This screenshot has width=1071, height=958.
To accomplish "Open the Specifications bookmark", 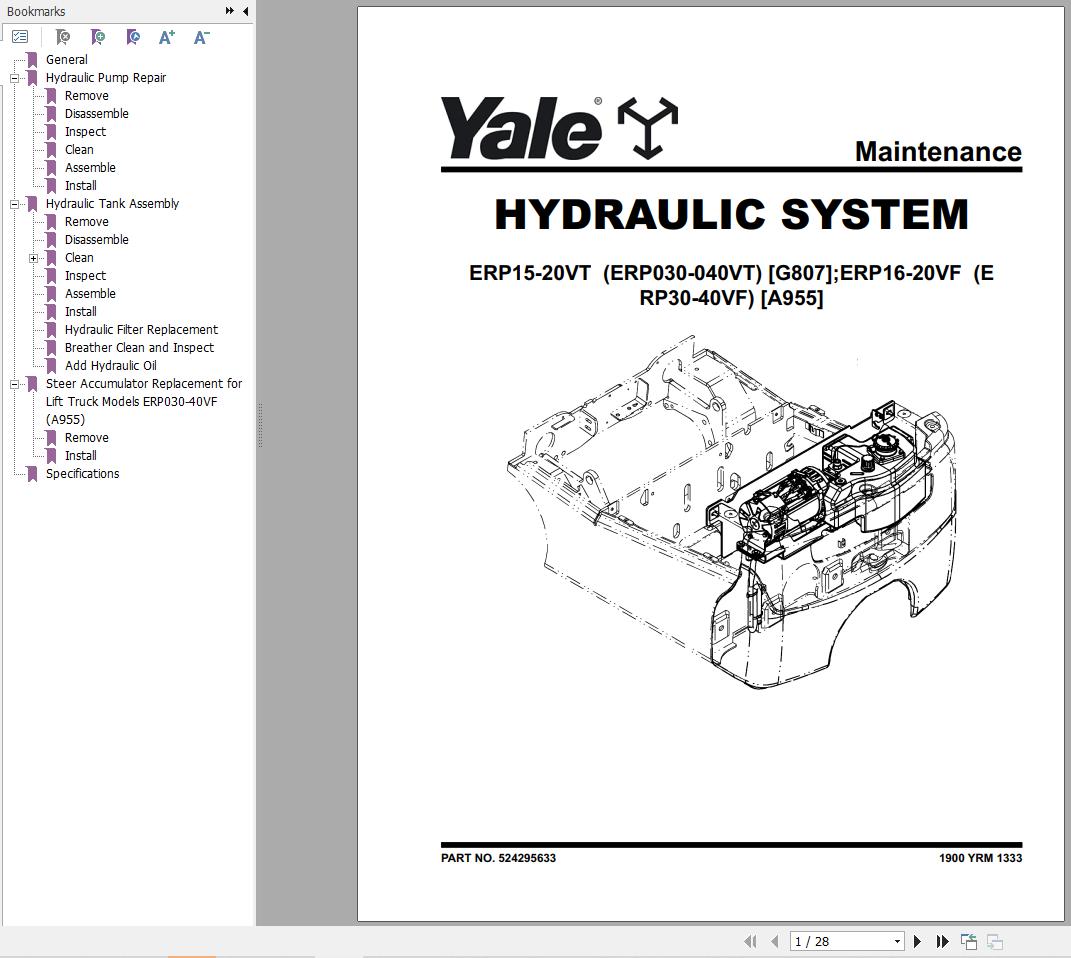I will [x=83, y=474].
